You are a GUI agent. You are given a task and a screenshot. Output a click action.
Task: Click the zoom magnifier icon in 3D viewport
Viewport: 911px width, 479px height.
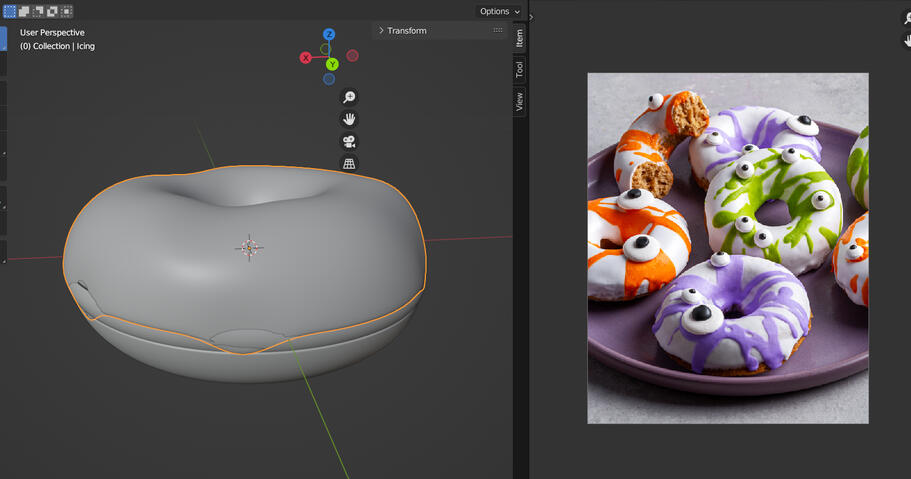[x=349, y=97]
